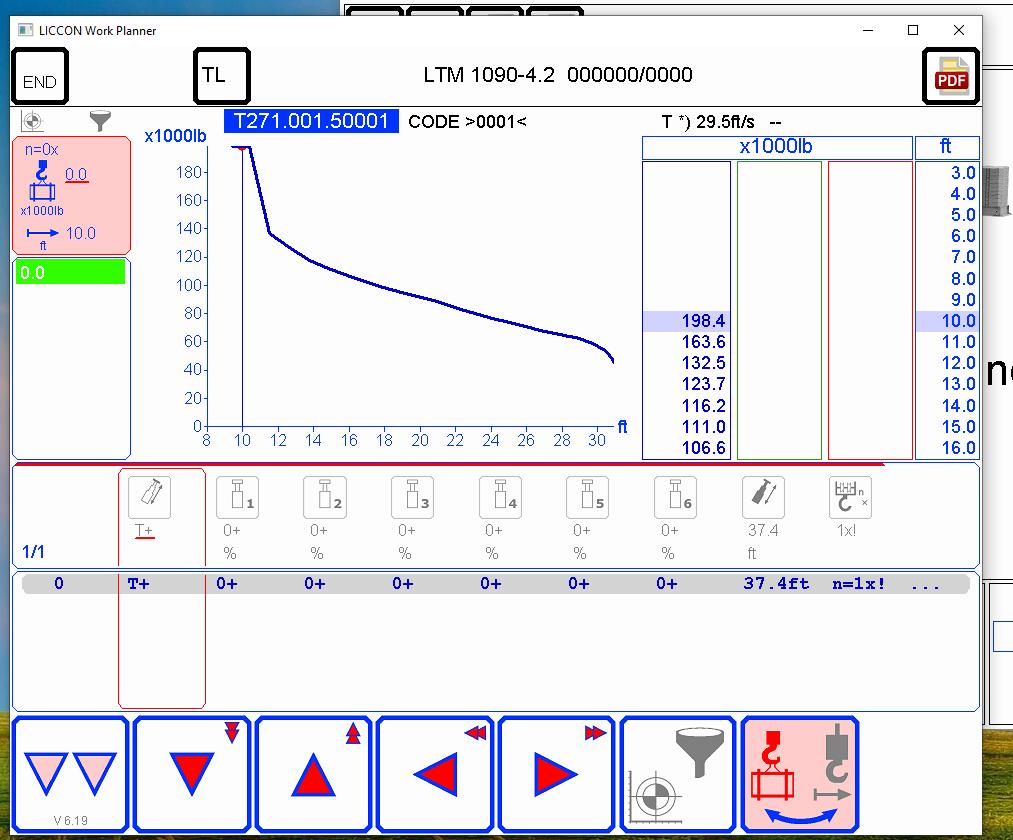Select the 163.6 load table value

[x=704, y=342]
